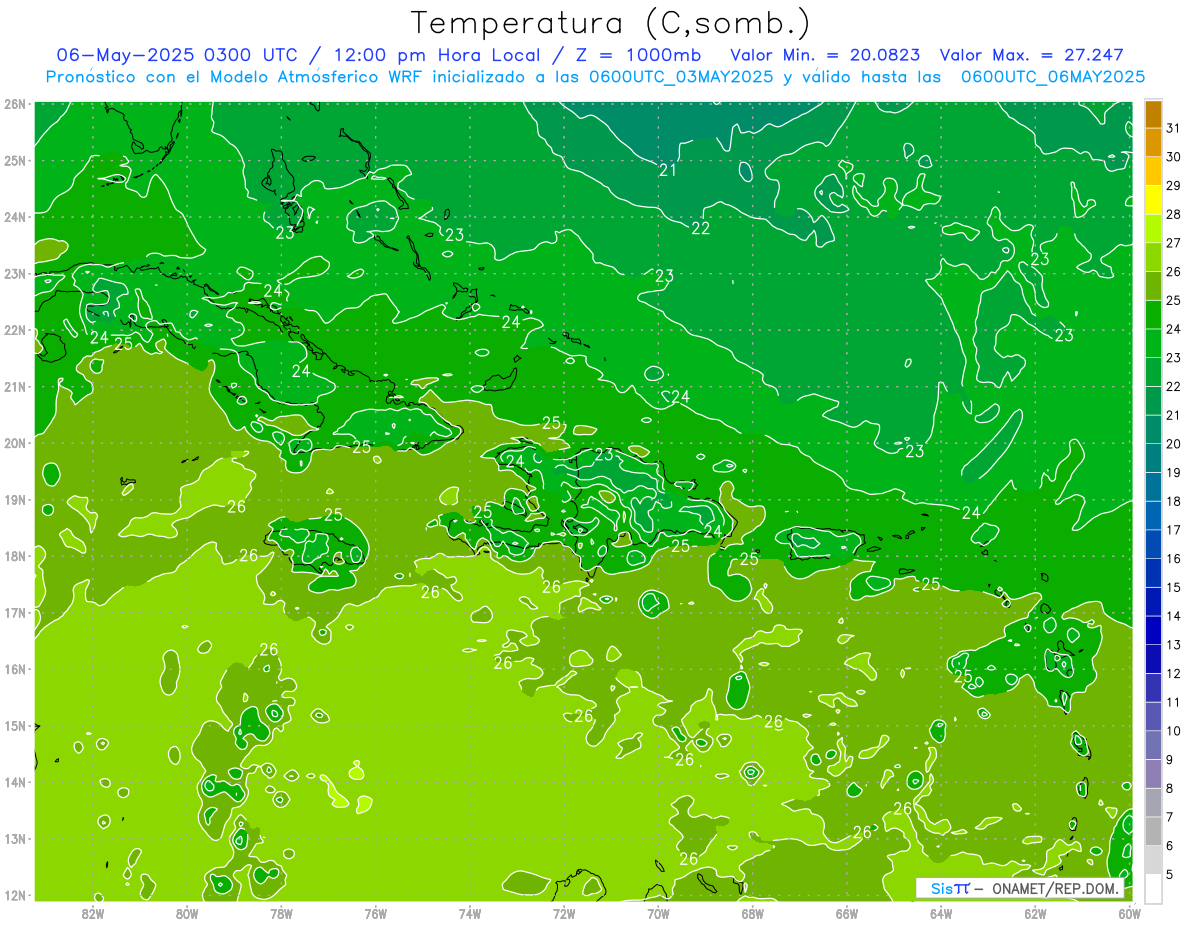1200x927 pixels.
Task: Click the '60W' longitude axis label
Action: pos(1129,912)
